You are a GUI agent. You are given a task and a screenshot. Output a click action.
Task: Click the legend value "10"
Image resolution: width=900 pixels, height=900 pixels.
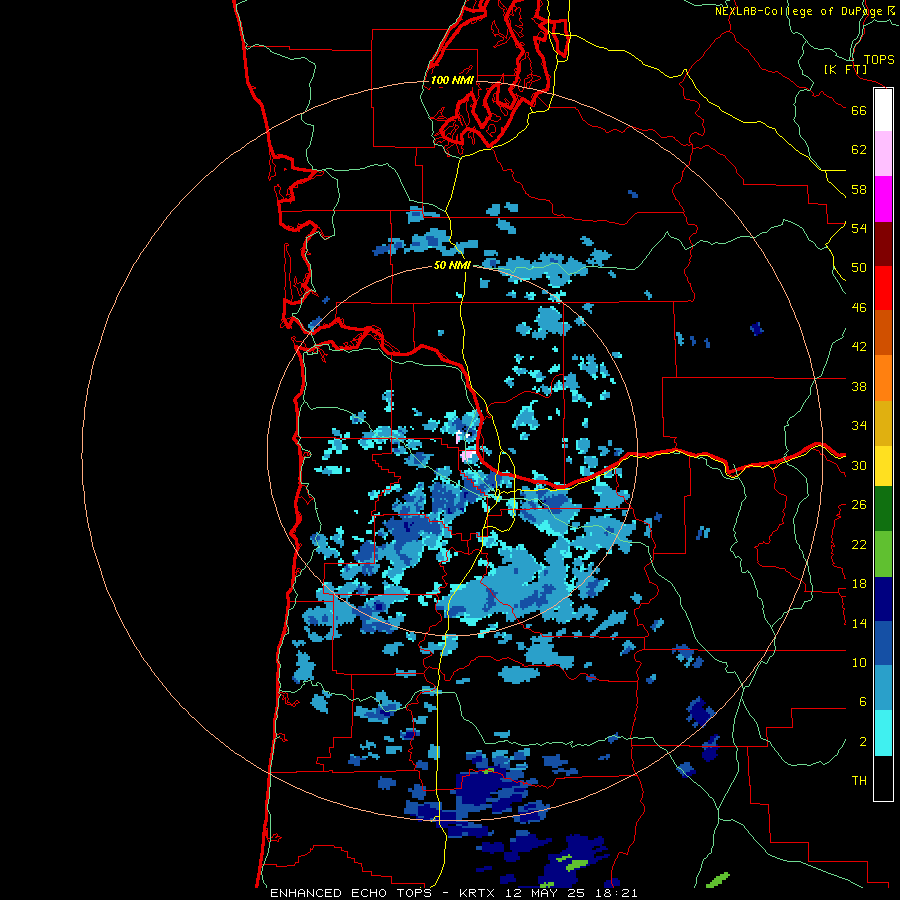tap(859, 663)
